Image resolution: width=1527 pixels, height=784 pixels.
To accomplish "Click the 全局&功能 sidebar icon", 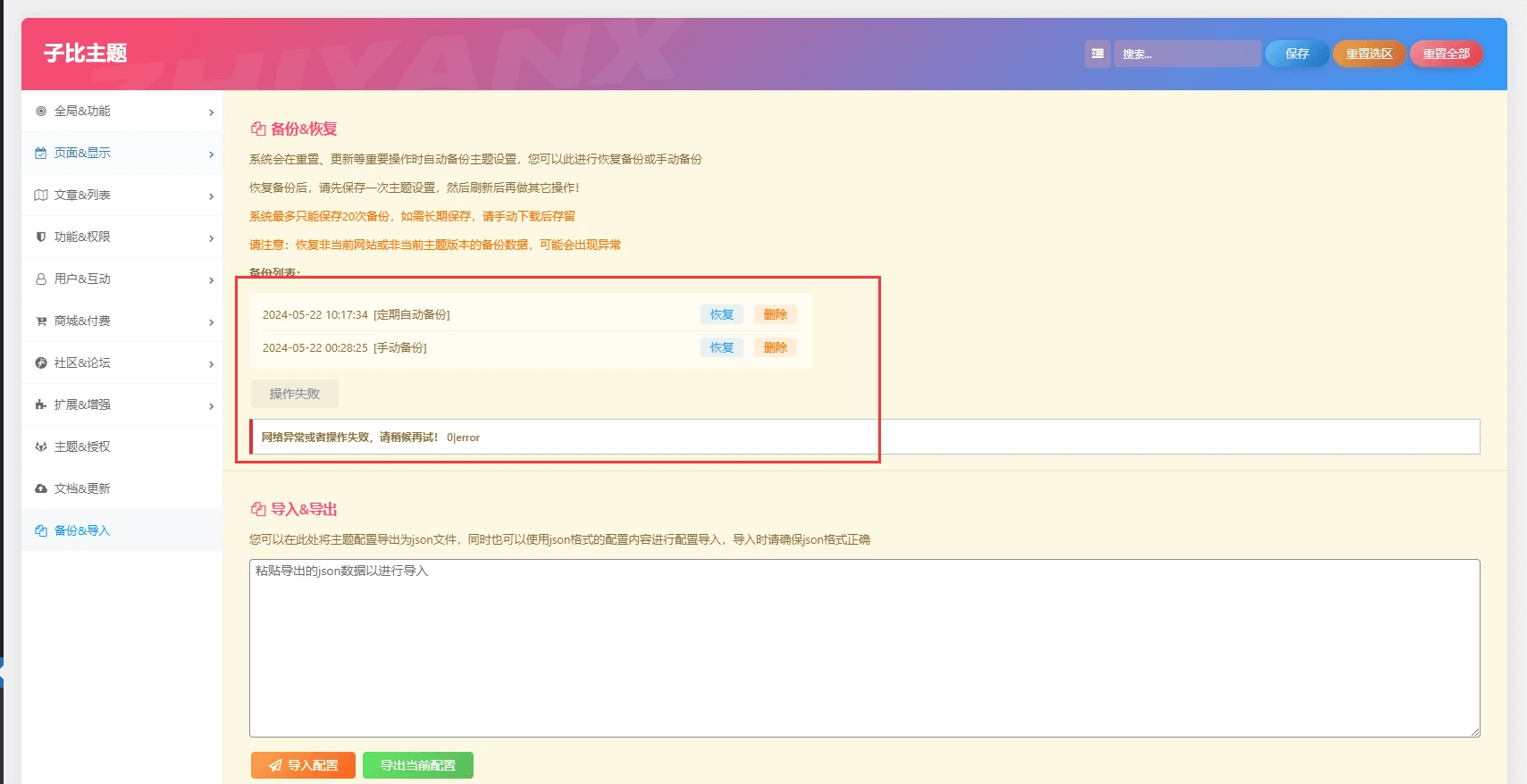I will [40, 112].
